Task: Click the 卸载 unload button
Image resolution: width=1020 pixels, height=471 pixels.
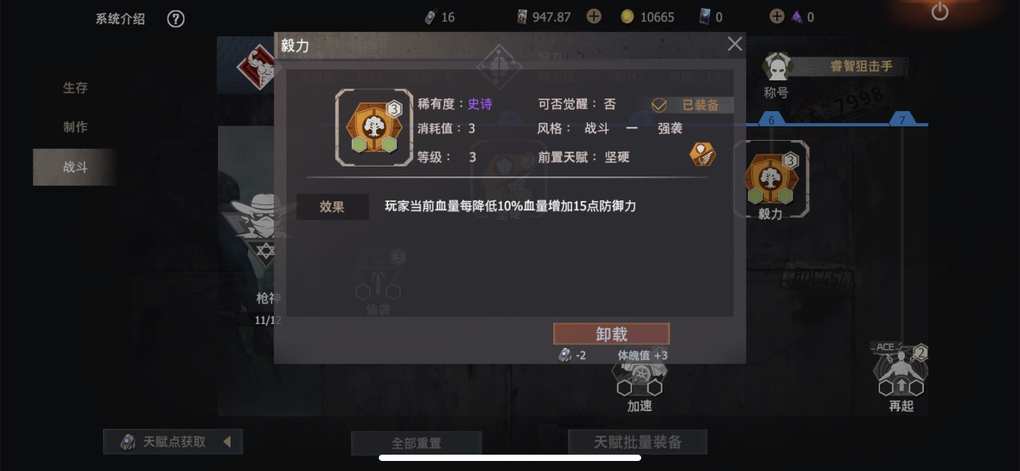Action: point(611,334)
